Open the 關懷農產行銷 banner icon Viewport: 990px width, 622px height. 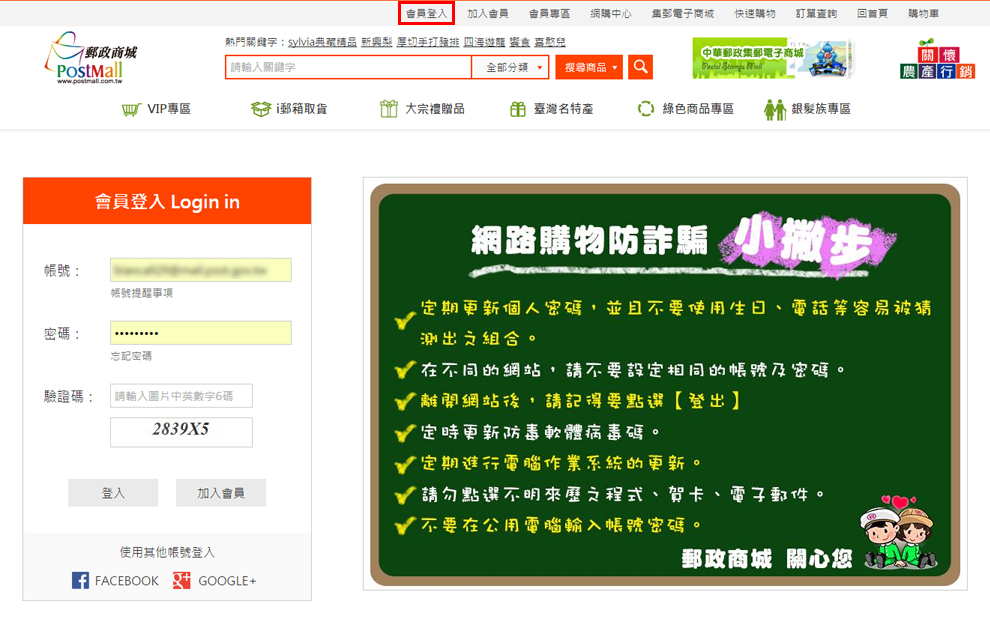(938, 59)
